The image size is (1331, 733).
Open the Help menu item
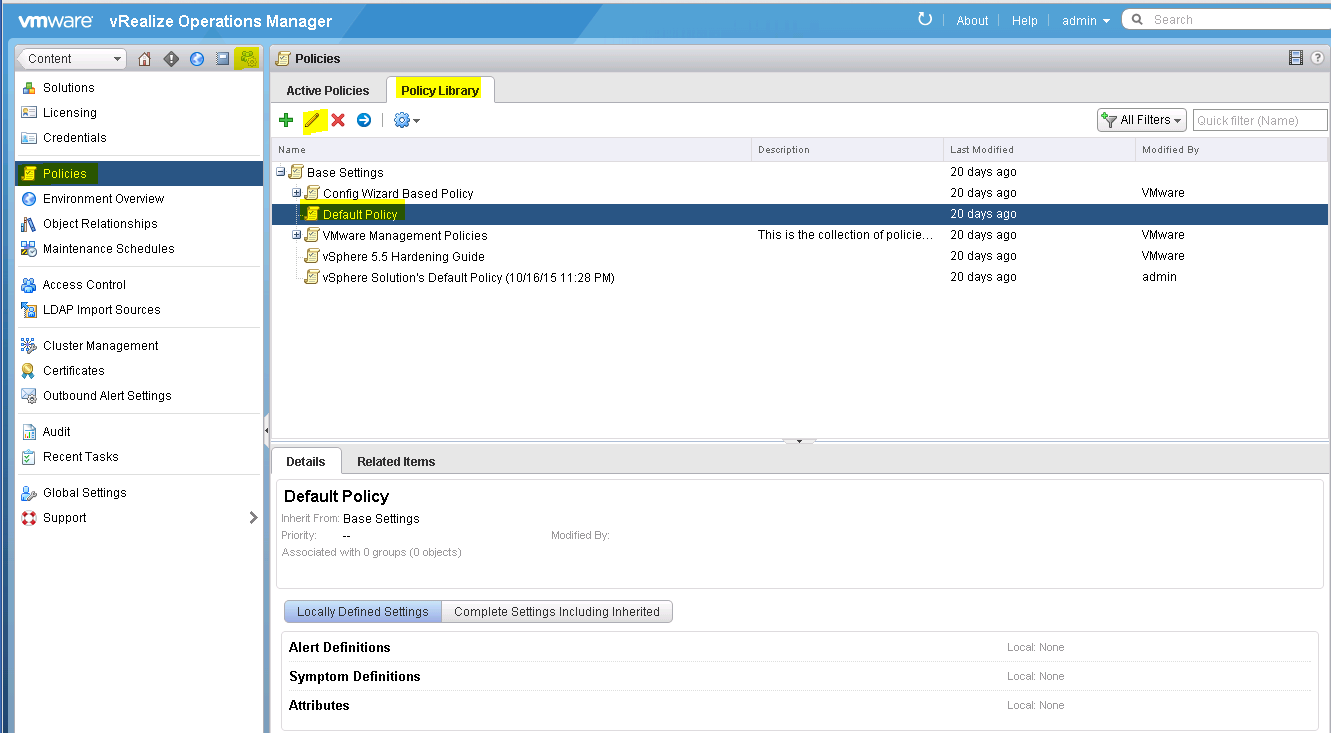point(1025,20)
